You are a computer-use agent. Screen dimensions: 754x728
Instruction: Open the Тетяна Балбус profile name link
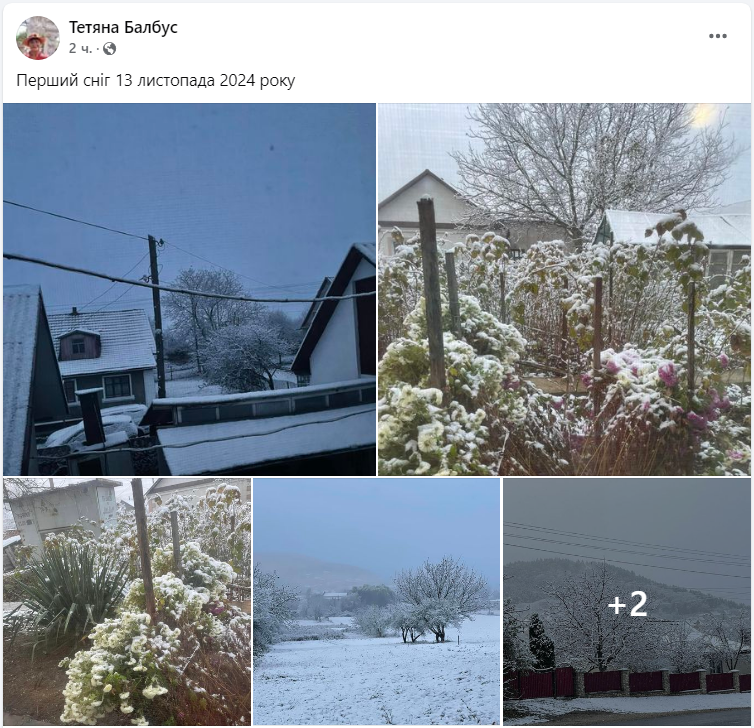123,27
